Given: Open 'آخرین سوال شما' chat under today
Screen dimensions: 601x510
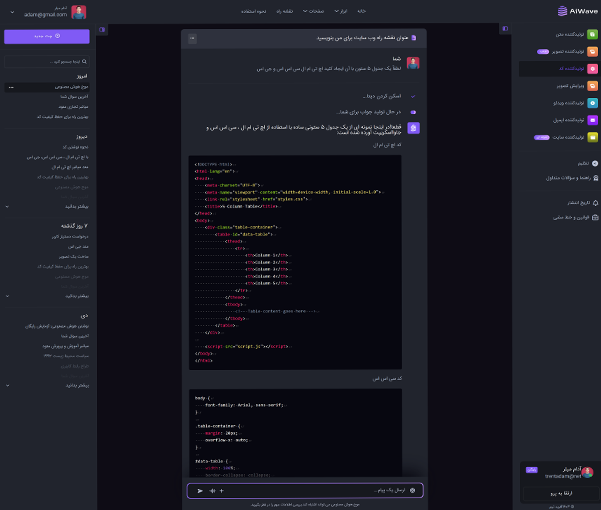Looking at the screenshot, I should click(74, 97).
